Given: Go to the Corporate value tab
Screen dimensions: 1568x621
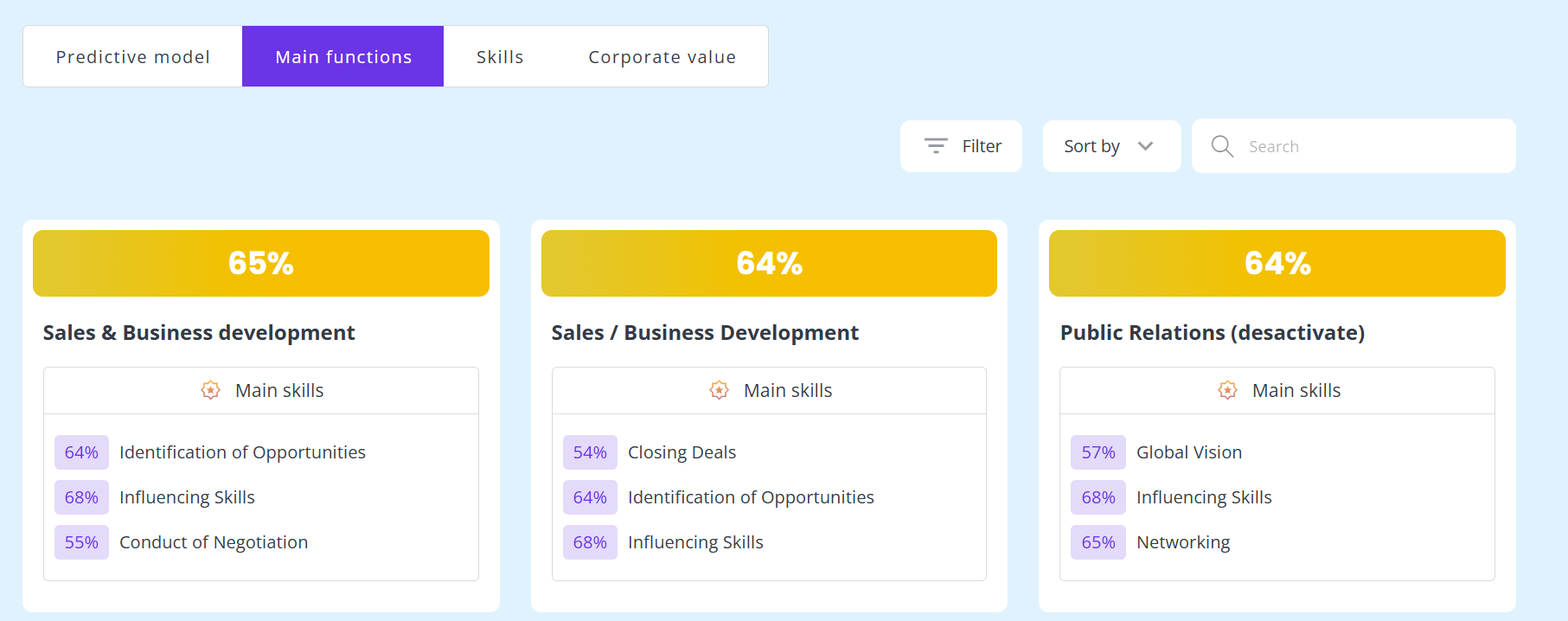Looking at the screenshot, I should click(x=662, y=56).
